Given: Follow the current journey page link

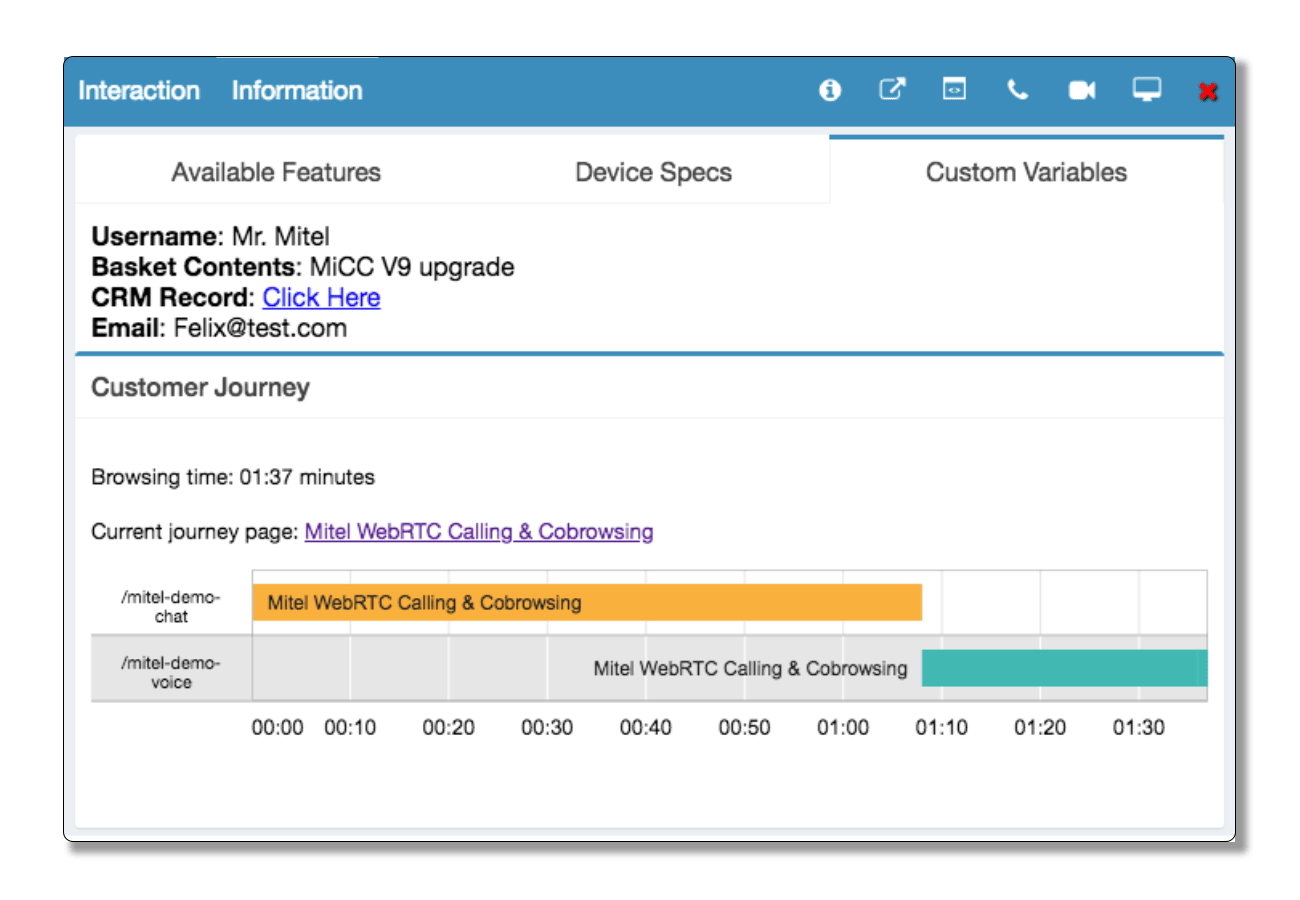Looking at the screenshot, I should coord(479,532).
